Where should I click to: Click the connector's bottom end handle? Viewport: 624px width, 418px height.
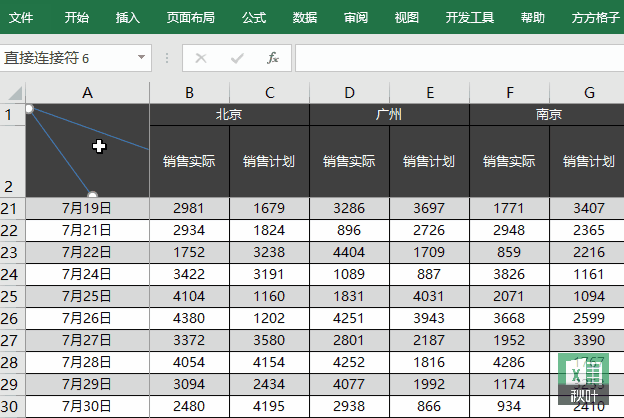coord(92,195)
